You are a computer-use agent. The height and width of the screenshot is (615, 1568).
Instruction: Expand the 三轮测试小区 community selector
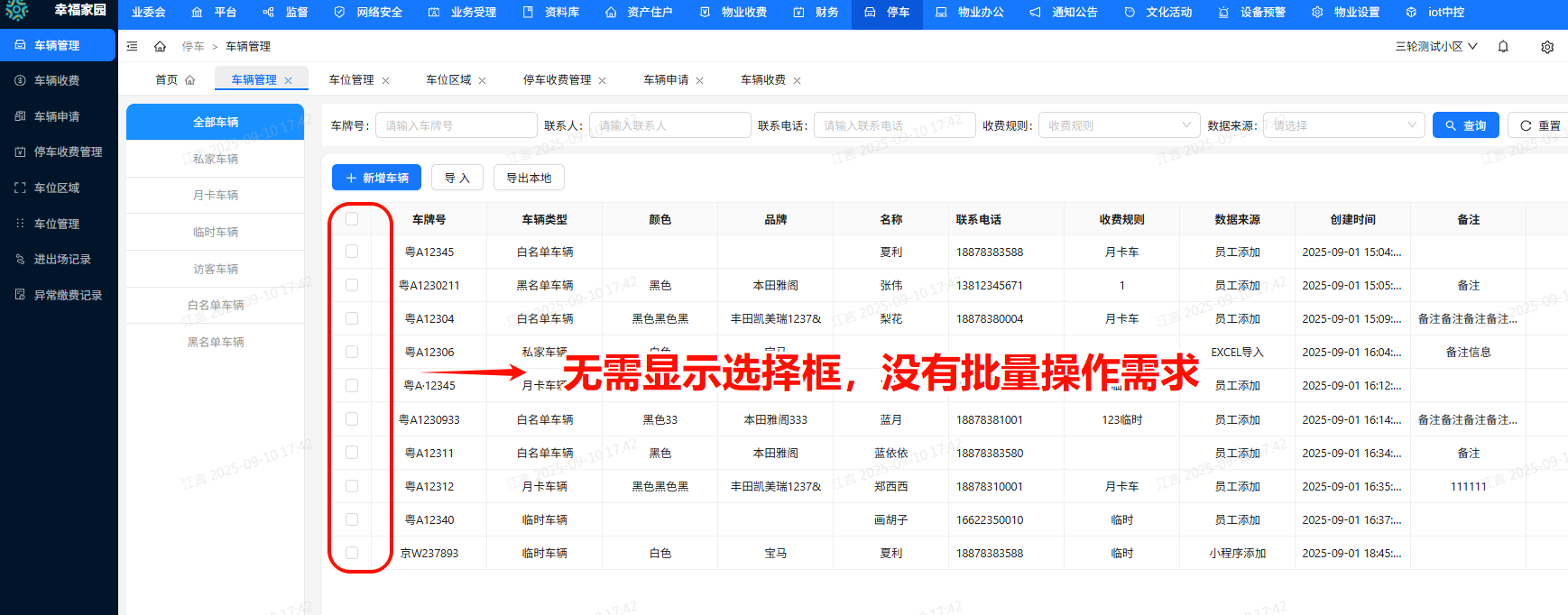[1436, 47]
